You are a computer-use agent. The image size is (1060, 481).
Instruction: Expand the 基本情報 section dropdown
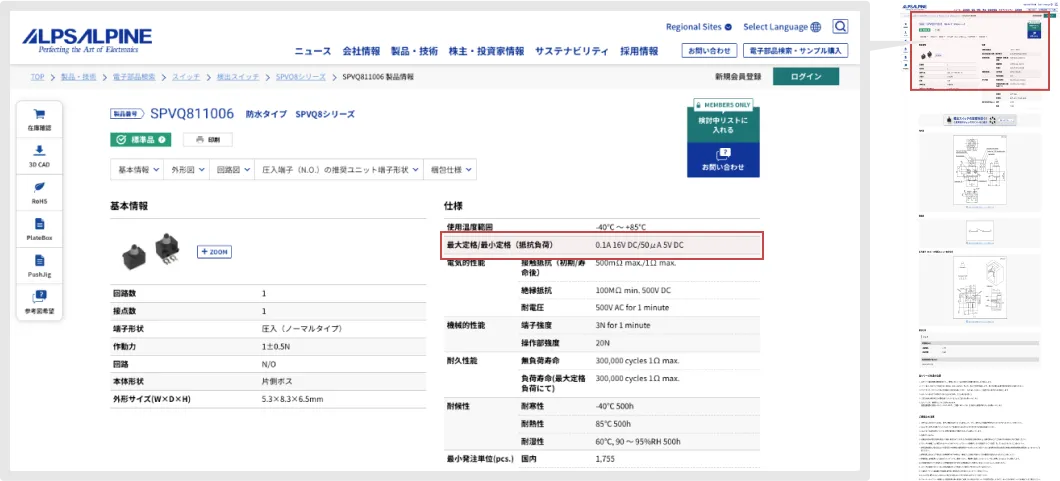(x=137, y=170)
